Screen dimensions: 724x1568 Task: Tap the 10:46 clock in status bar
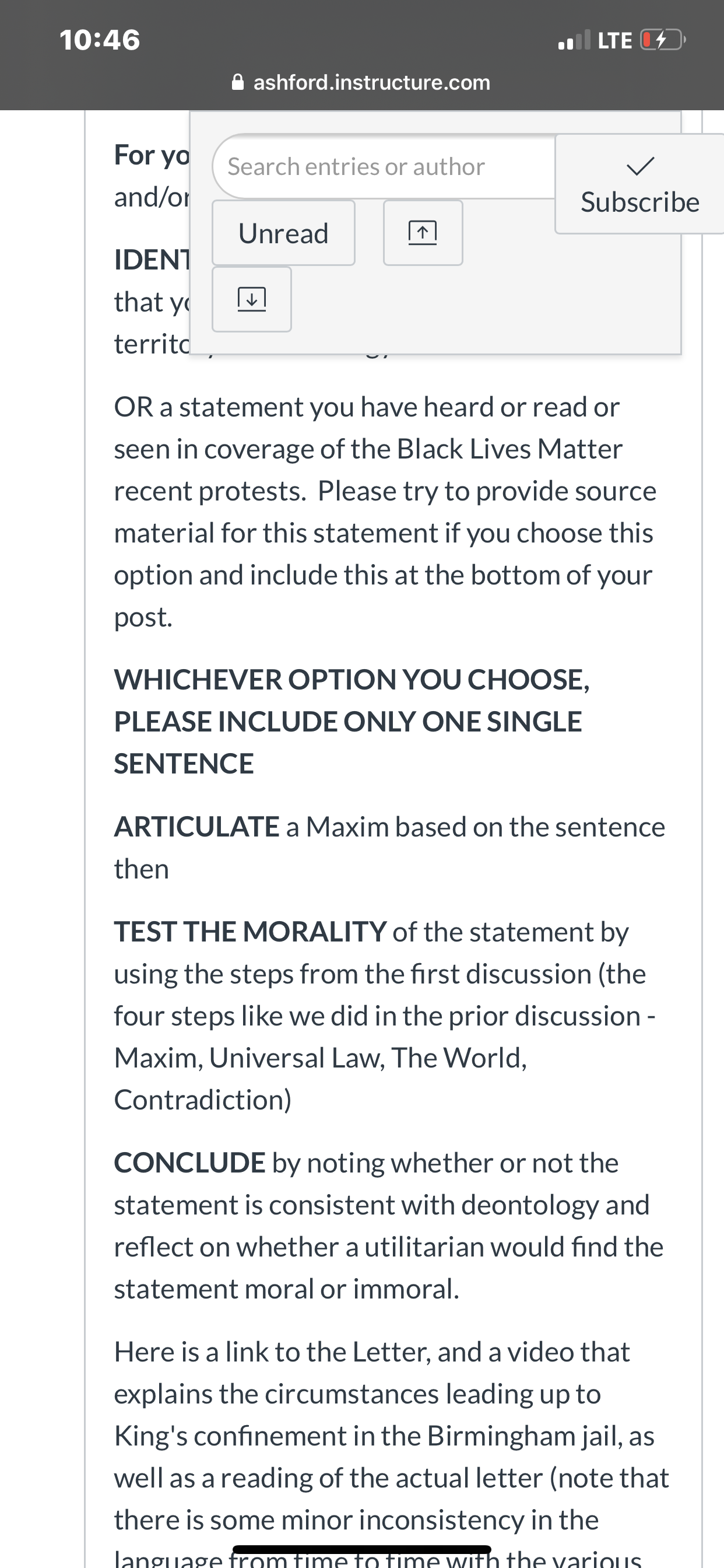100,40
